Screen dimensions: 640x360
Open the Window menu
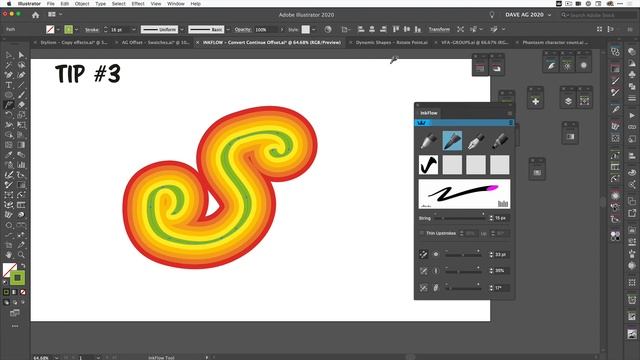[x=176, y=3]
